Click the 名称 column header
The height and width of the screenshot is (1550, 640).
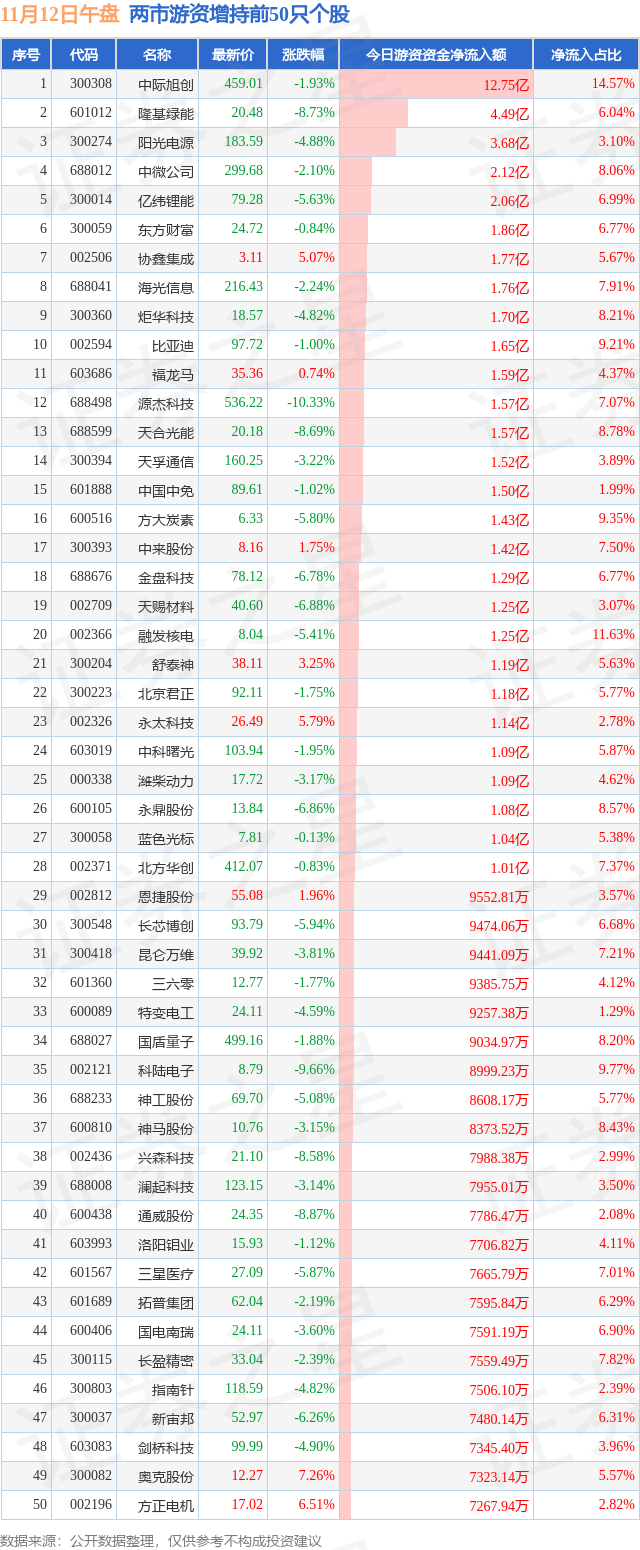pyautogui.click(x=157, y=55)
